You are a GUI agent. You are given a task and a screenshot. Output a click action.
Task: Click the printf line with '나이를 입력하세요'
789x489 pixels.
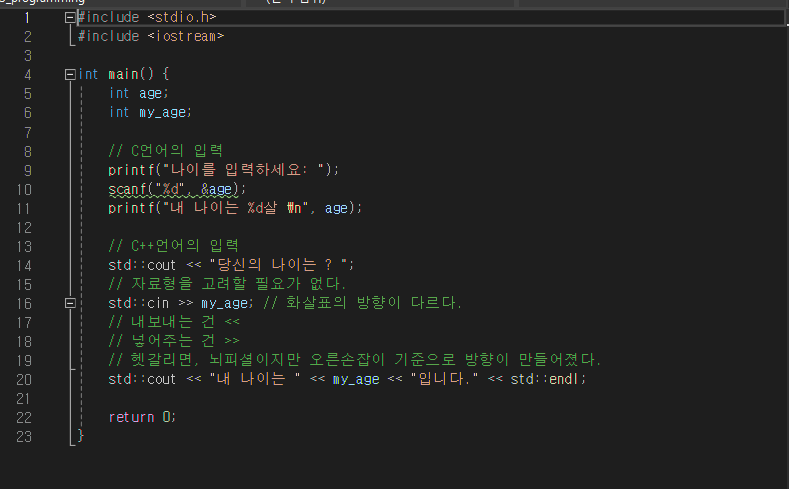224,170
